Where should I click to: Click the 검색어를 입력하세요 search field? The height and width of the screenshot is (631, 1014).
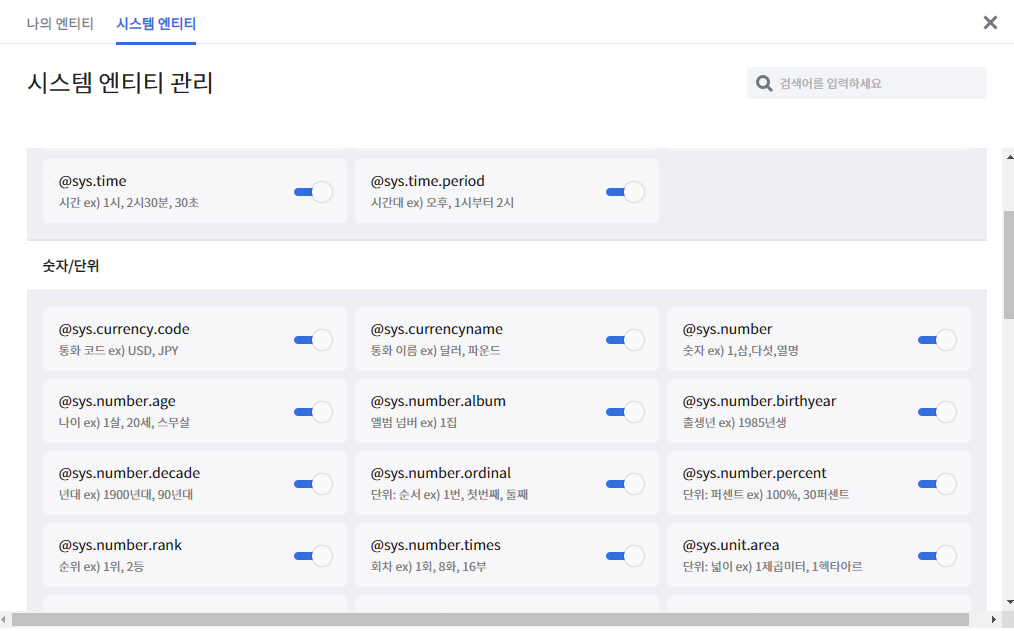[867, 83]
